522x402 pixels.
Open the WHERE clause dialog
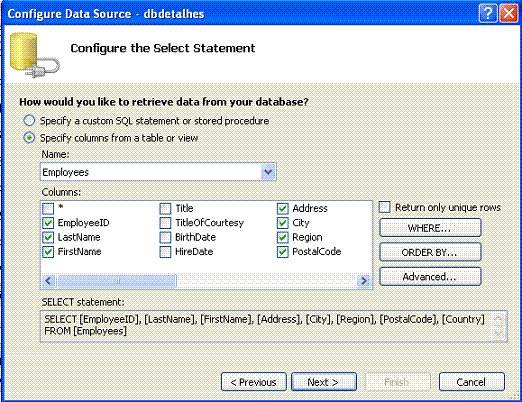[x=430, y=228]
